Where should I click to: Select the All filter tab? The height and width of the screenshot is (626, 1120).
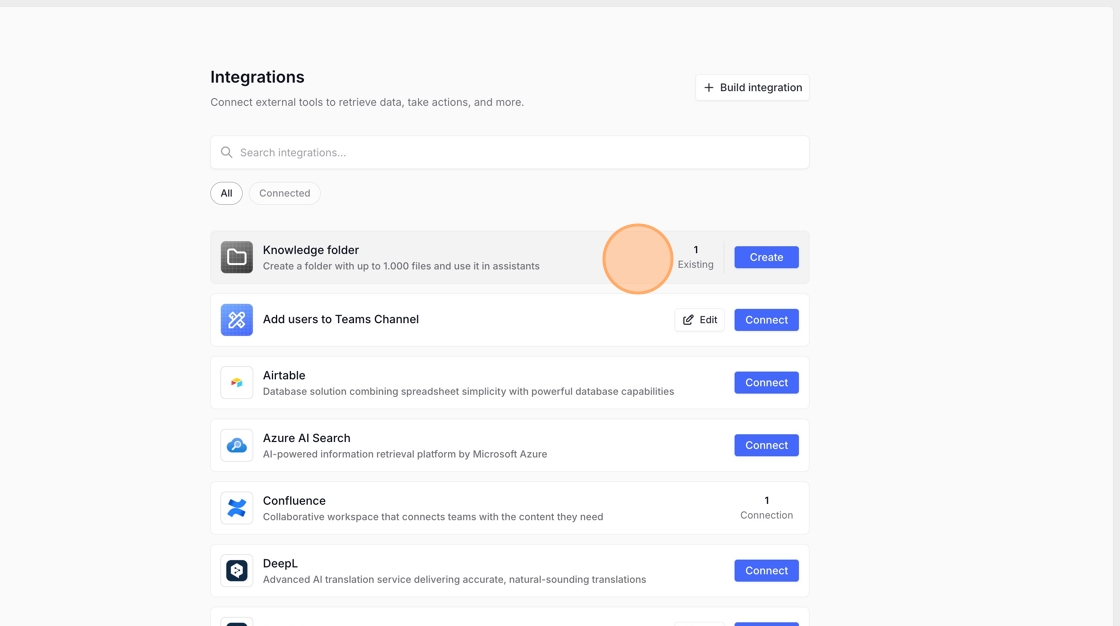point(226,193)
